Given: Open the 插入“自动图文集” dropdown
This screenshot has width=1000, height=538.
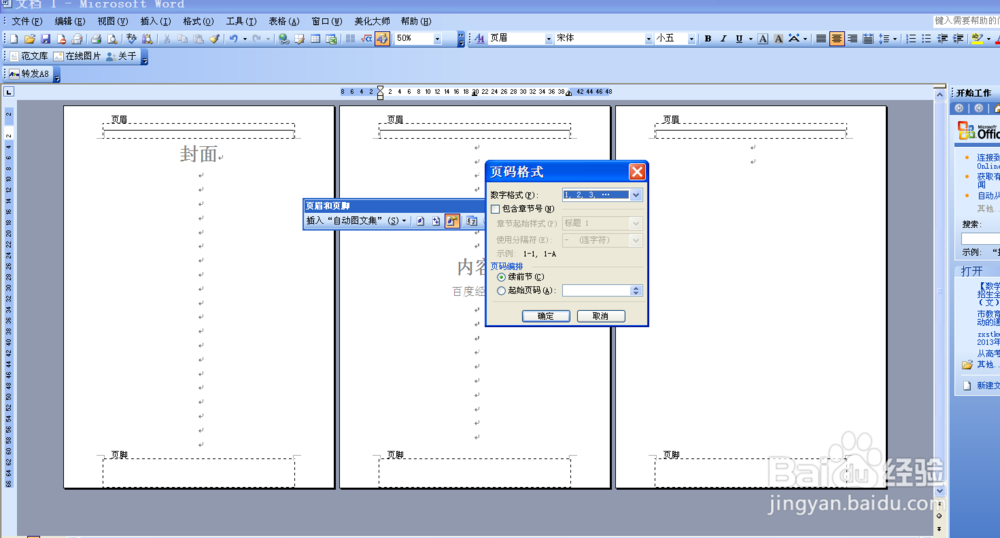Looking at the screenshot, I should click(x=356, y=221).
